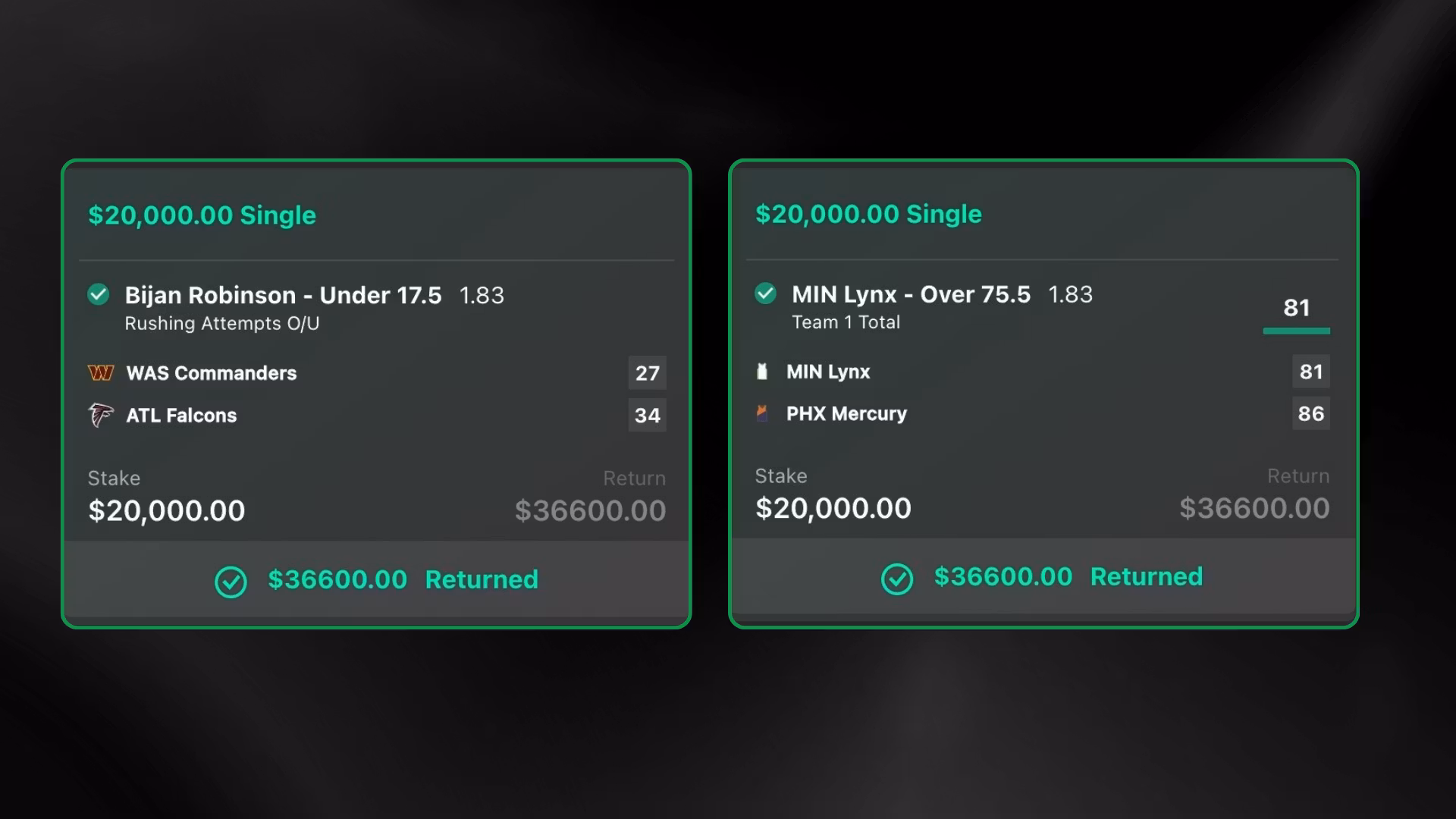Viewport: 1456px width, 819px height.
Task: Click the Falcons score 34 box
Action: [x=647, y=416]
